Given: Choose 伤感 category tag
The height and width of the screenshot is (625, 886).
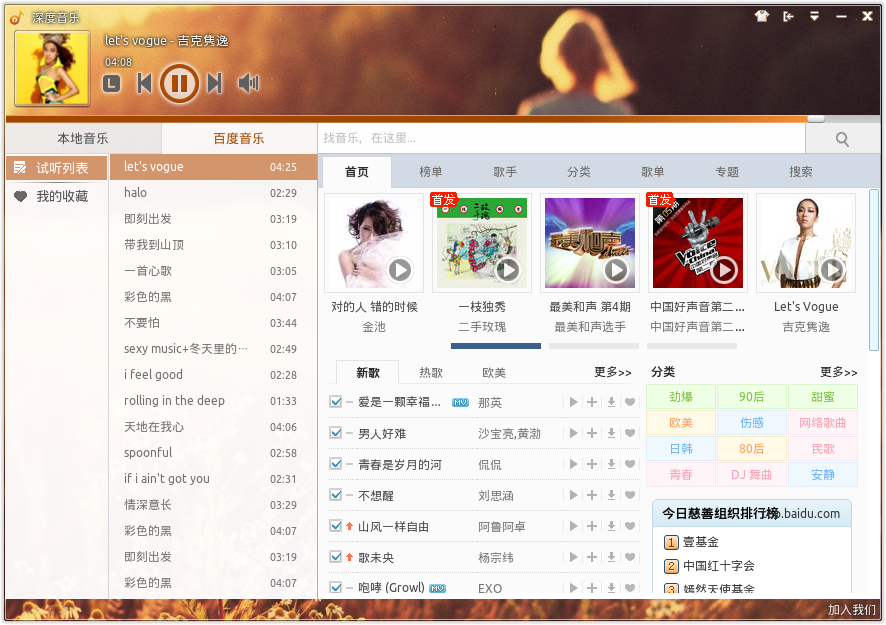Looking at the screenshot, I should pyautogui.click(x=752, y=423).
